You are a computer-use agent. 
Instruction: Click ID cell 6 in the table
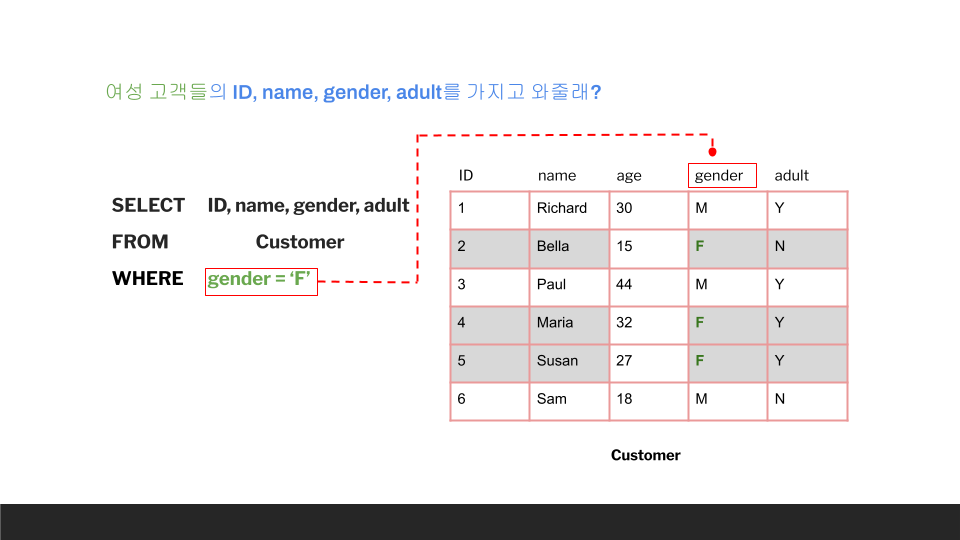pyautogui.click(x=490, y=402)
